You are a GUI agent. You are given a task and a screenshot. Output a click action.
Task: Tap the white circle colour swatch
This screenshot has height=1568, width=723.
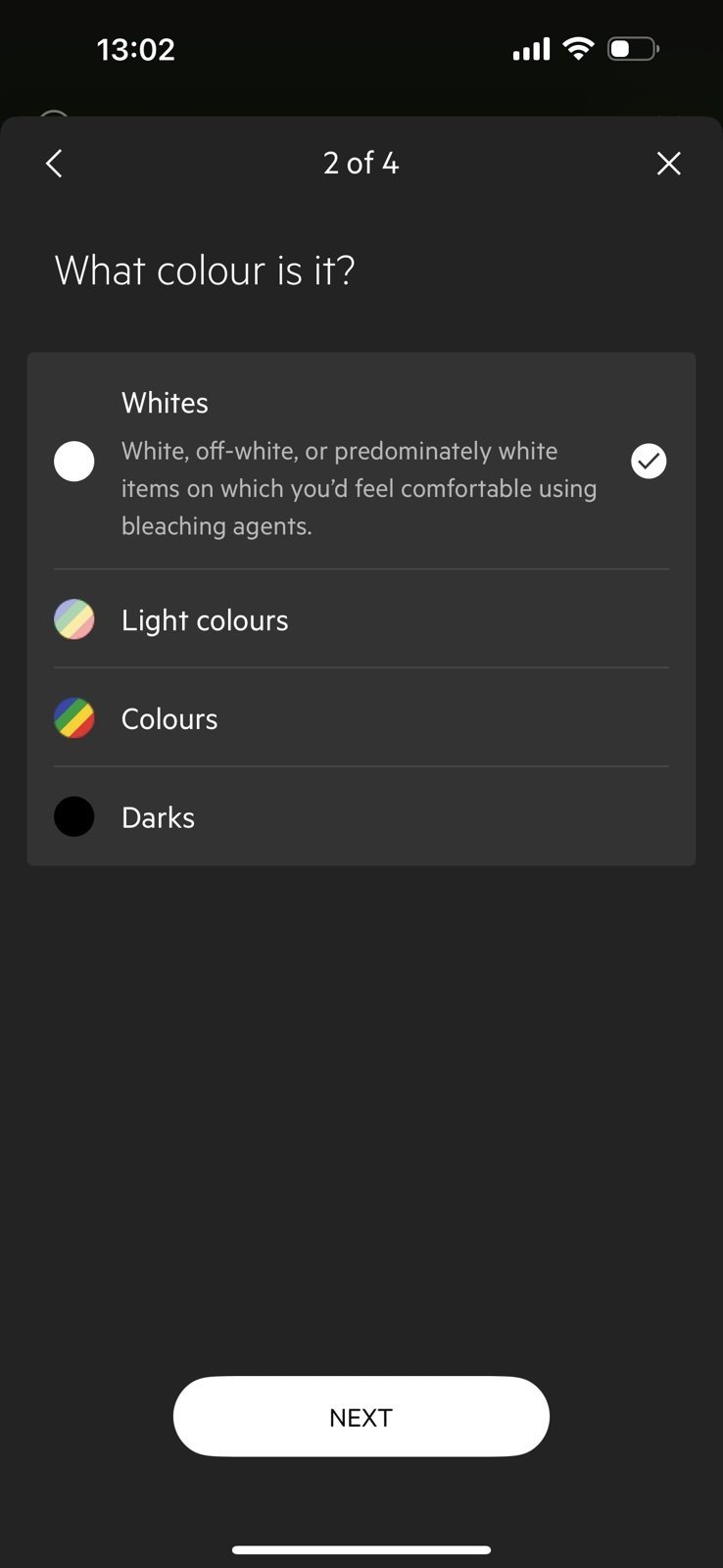pos(74,461)
